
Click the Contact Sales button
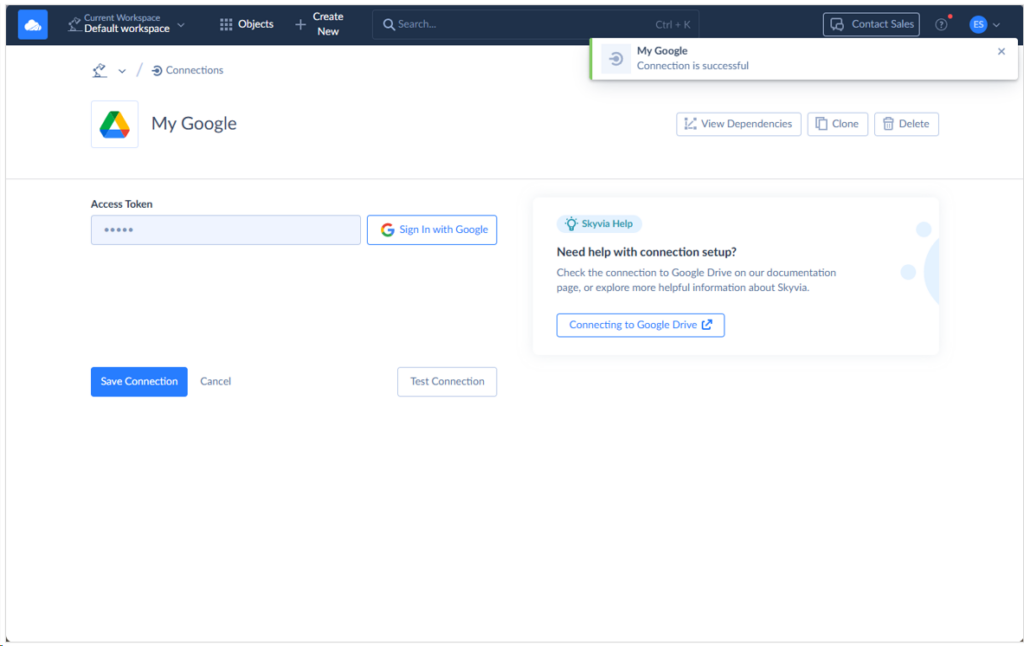click(x=871, y=24)
